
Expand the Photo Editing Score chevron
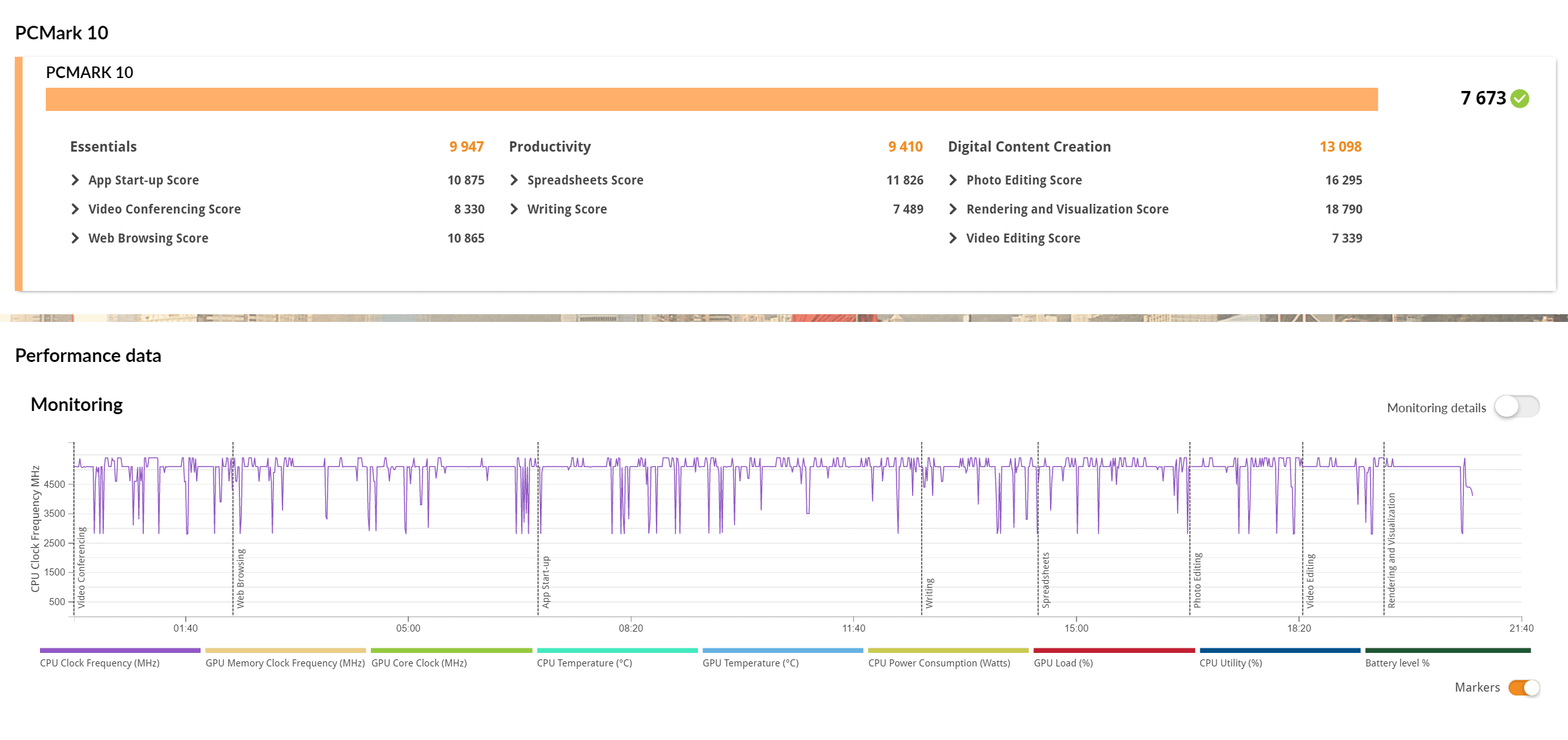(x=953, y=180)
